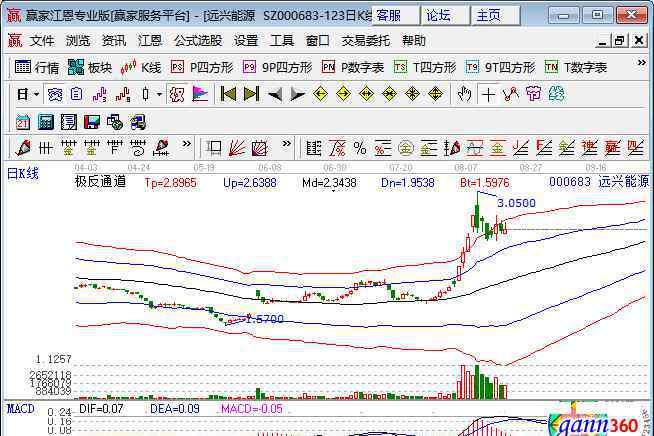Expand overflow chevron after pen-ruler tool
This screenshot has width=654, height=436.
[x=186, y=144]
